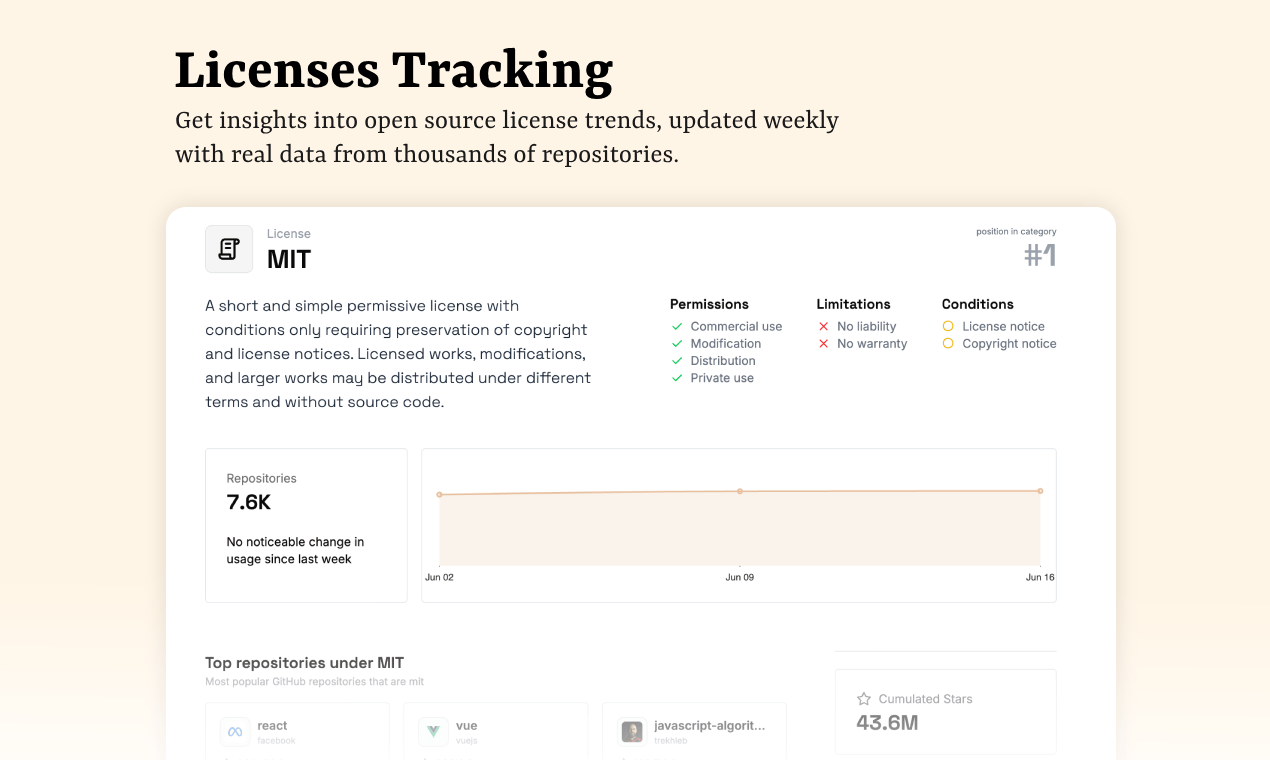Click the 'Distribution' permission text
This screenshot has height=760, width=1270.
point(723,360)
